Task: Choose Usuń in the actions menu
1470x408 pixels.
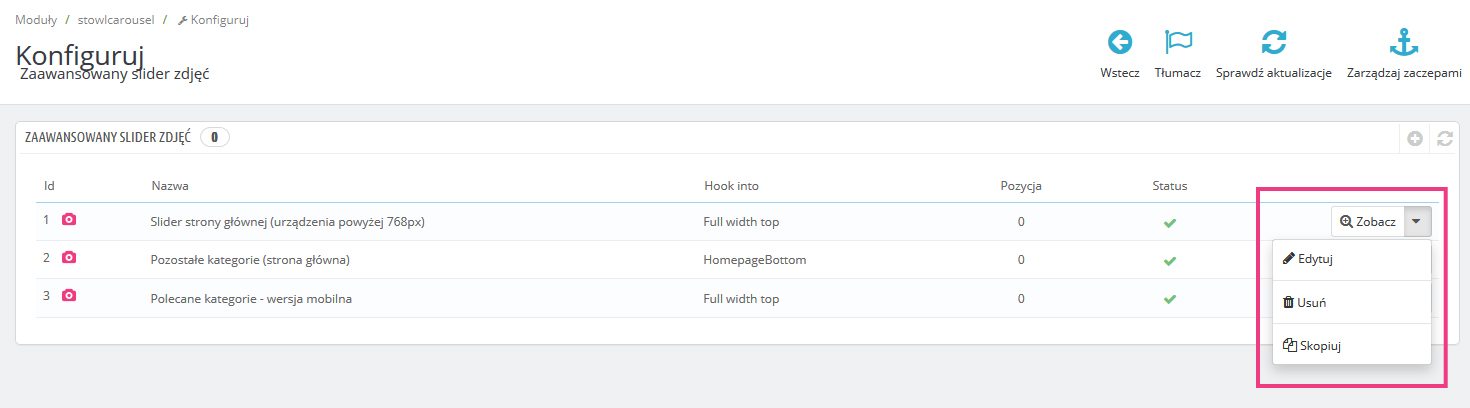Action: tap(1310, 302)
